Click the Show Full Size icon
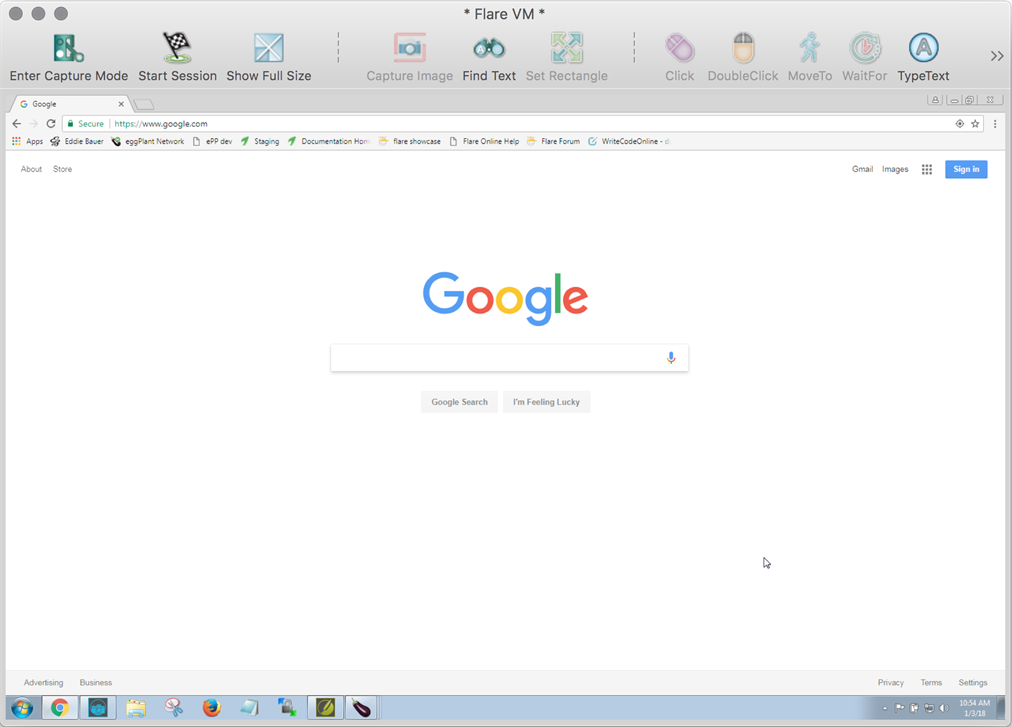1012x727 pixels. coord(268,48)
